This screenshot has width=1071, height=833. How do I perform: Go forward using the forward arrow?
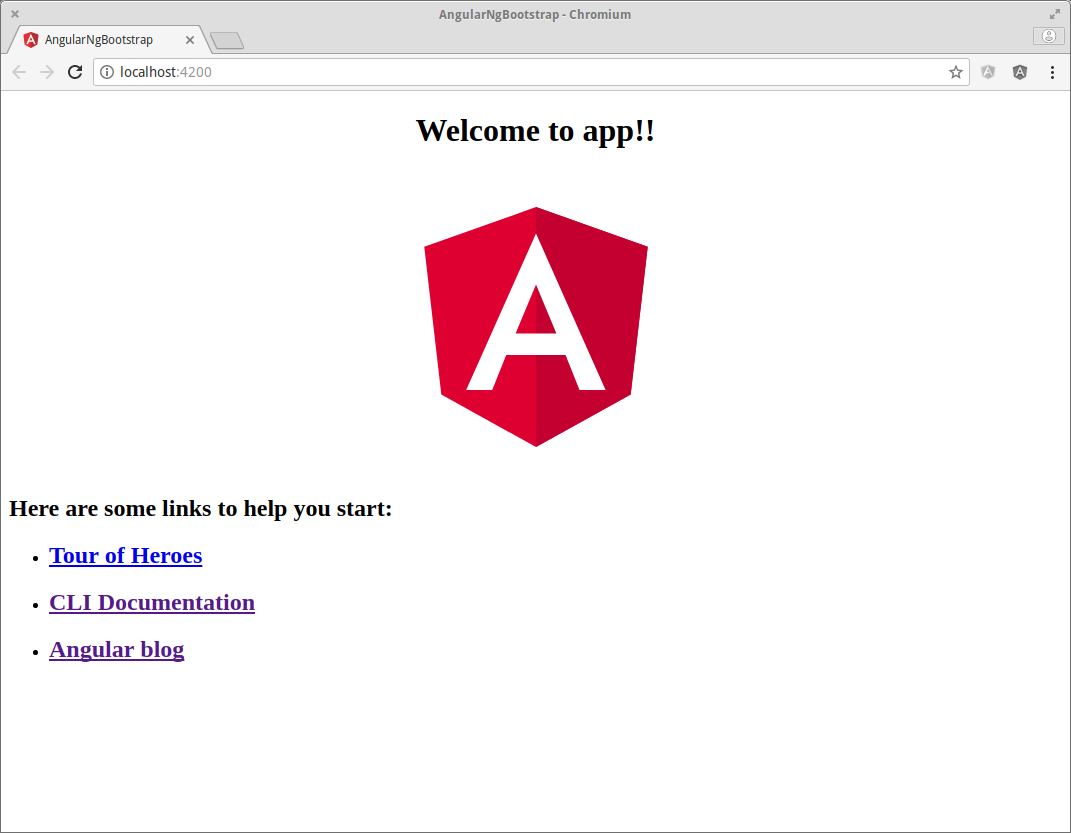click(46, 72)
